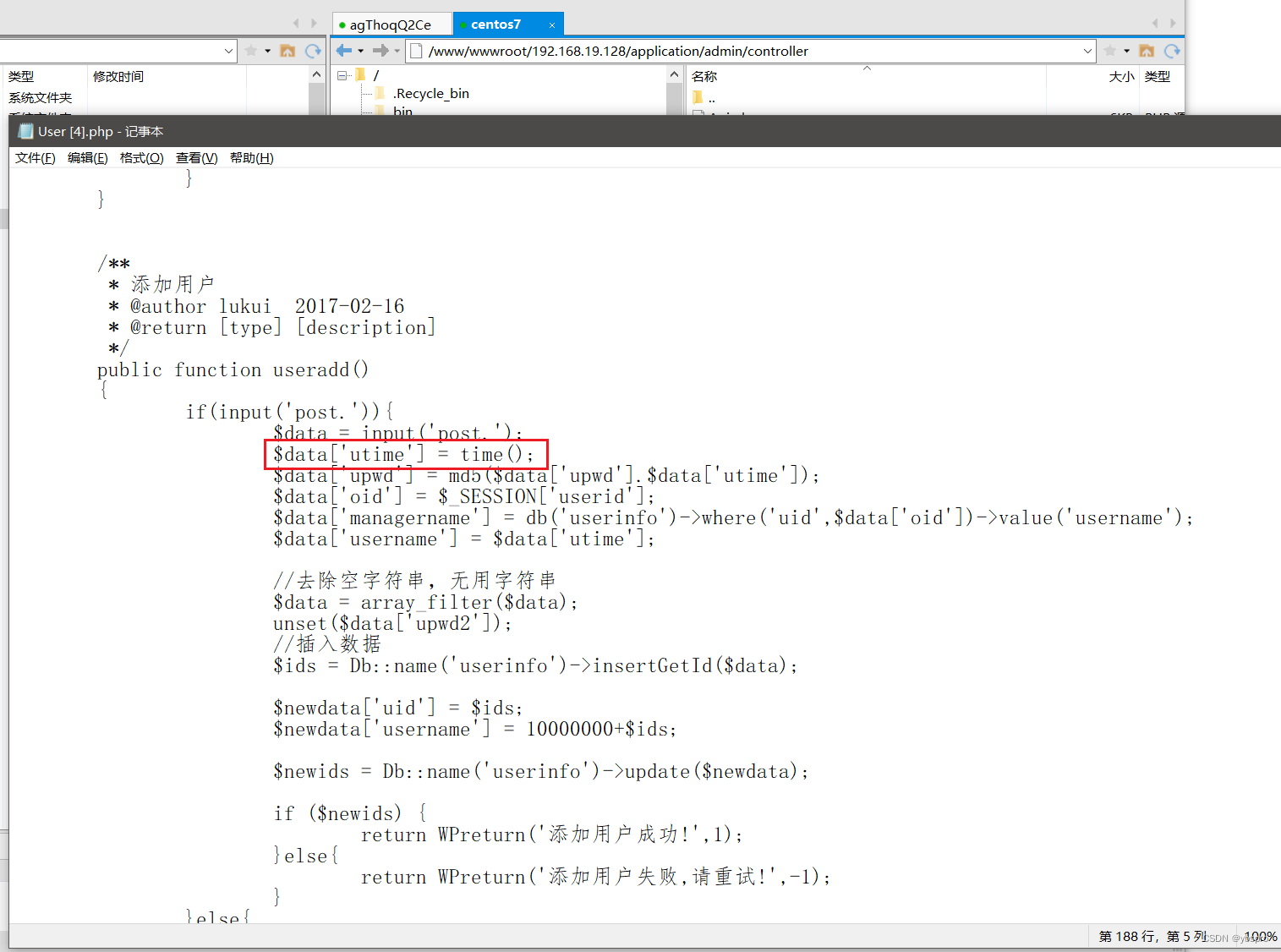Sort left pane by 类型 column
This screenshot has height=952, width=1281.
21,76
